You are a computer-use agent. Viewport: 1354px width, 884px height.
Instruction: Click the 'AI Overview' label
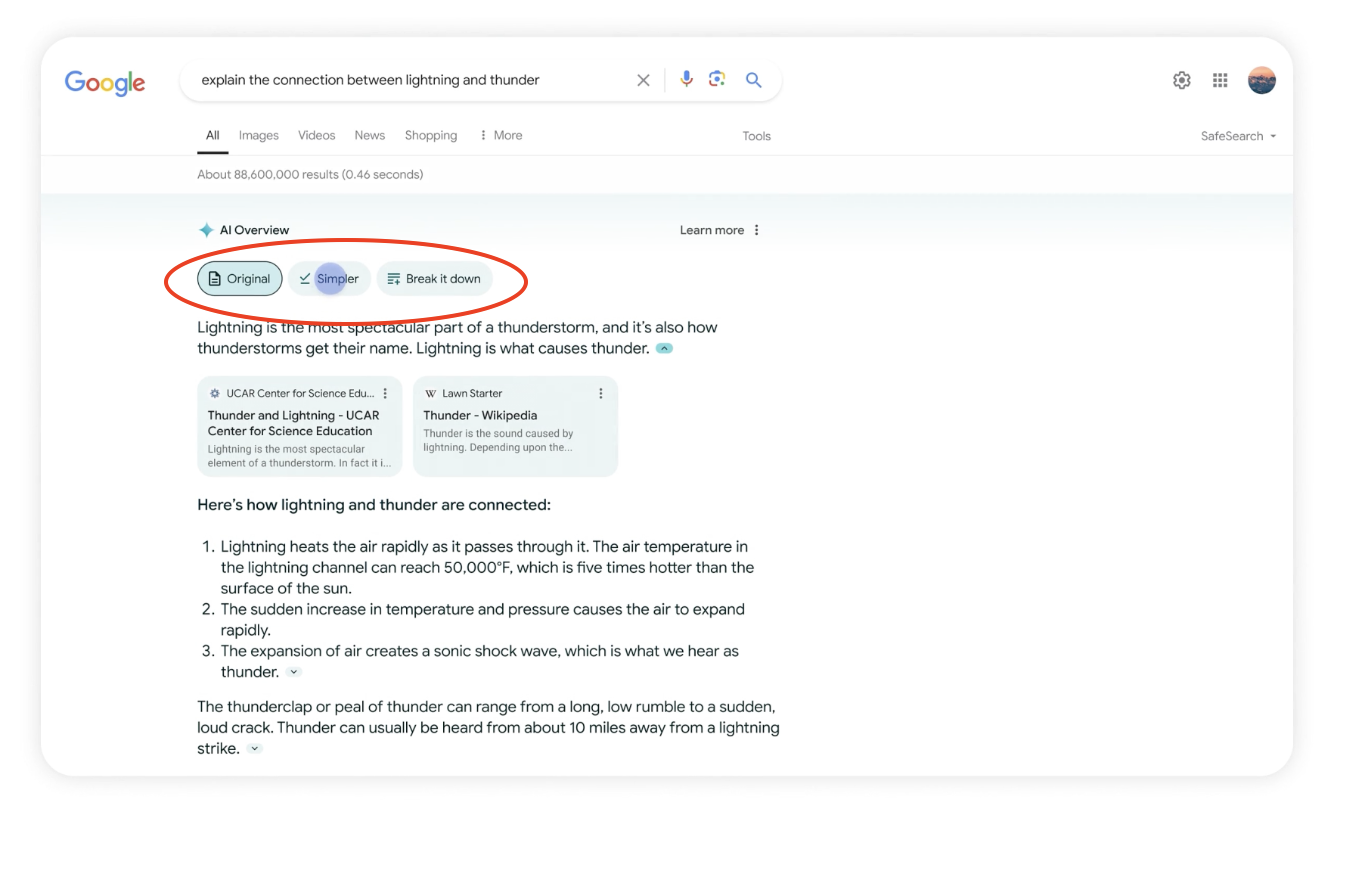pos(254,230)
